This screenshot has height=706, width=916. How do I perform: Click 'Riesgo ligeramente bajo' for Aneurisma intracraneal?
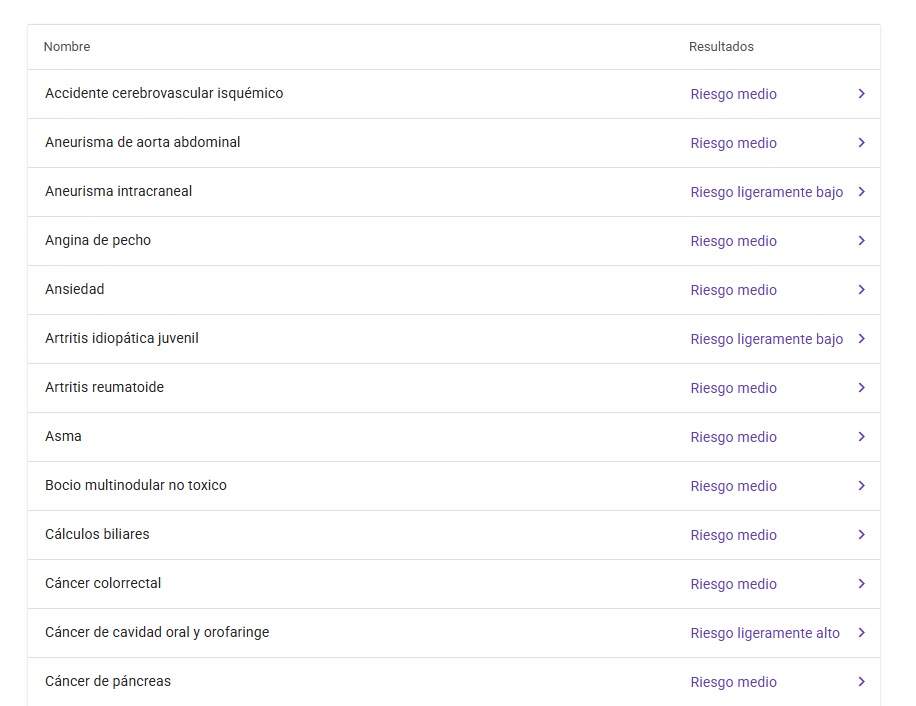point(766,192)
